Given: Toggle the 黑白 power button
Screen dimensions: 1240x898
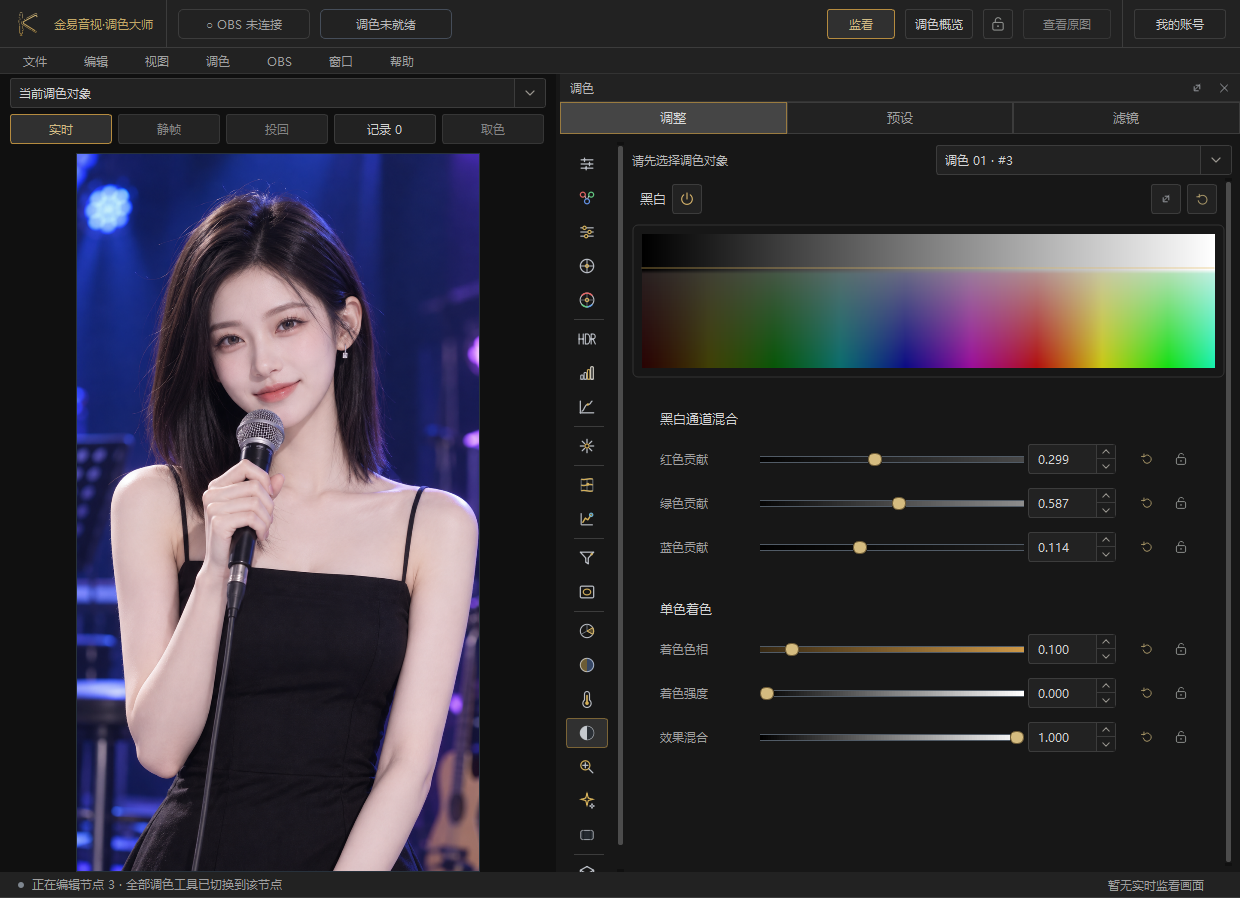Looking at the screenshot, I should pyautogui.click(x=686, y=199).
